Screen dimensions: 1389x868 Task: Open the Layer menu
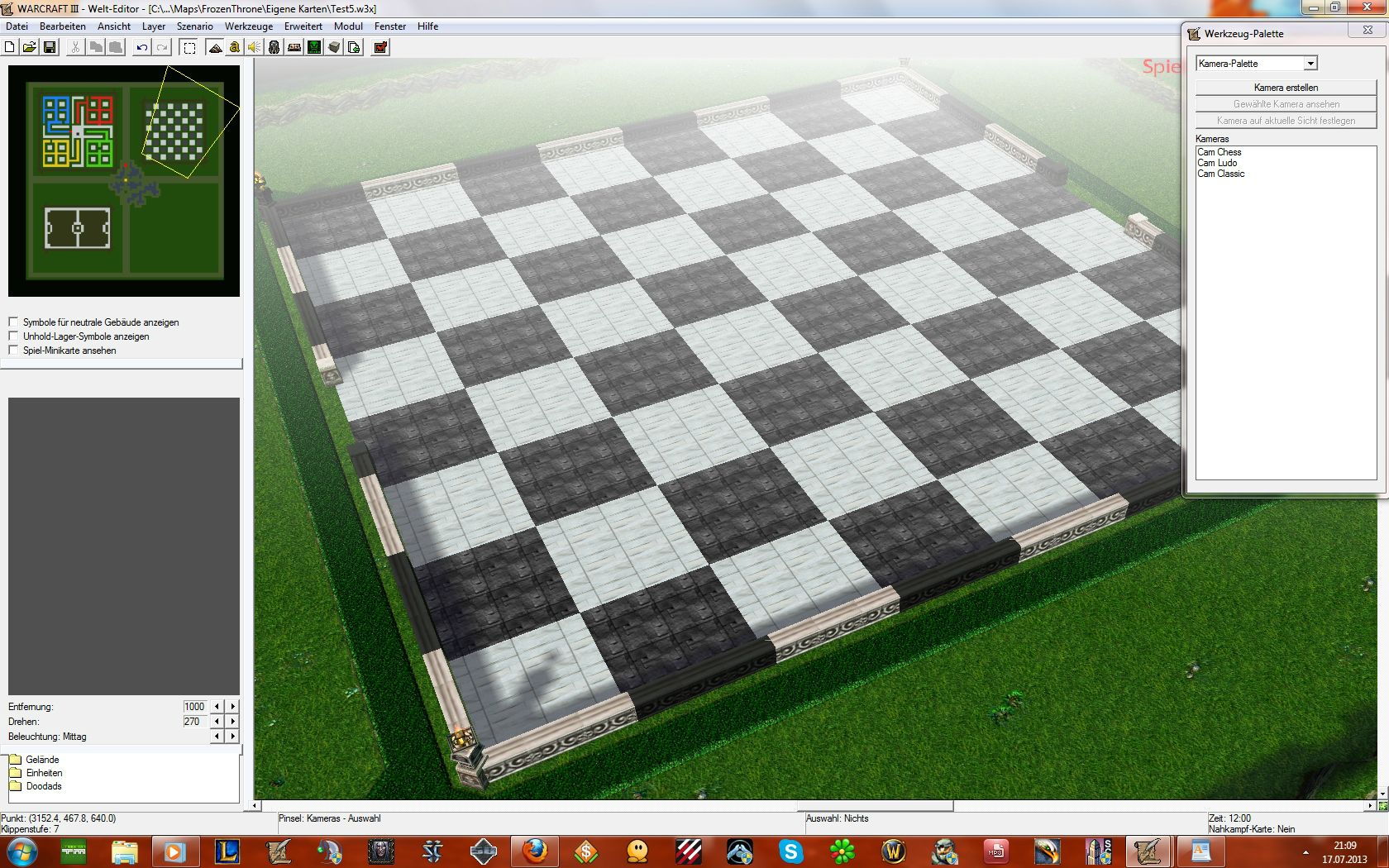pos(154,26)
